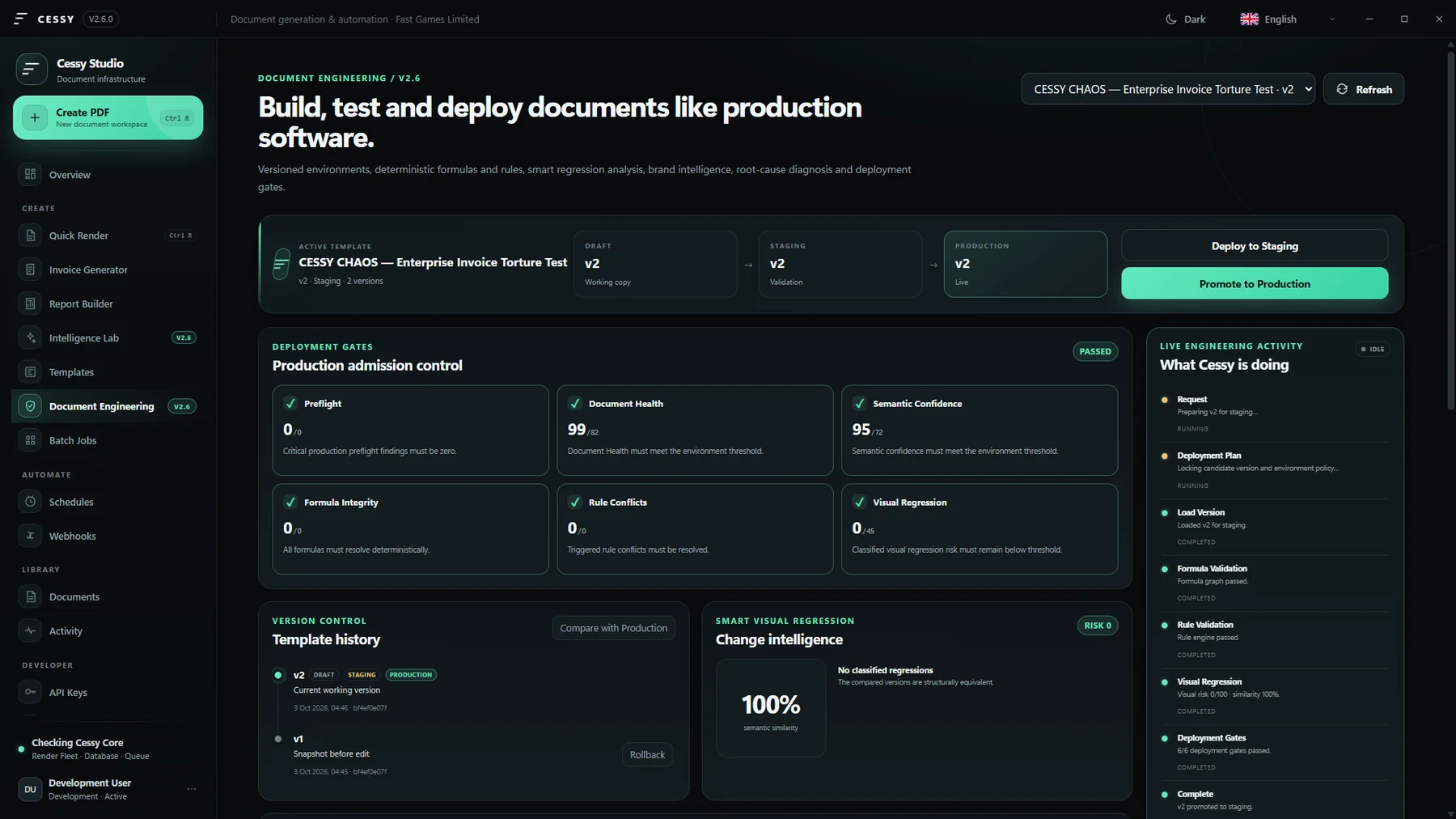This screenshot has width=1456, height=819.
Task: Click the Report Builder sidebar icon
Action: (x=31, y=303)
